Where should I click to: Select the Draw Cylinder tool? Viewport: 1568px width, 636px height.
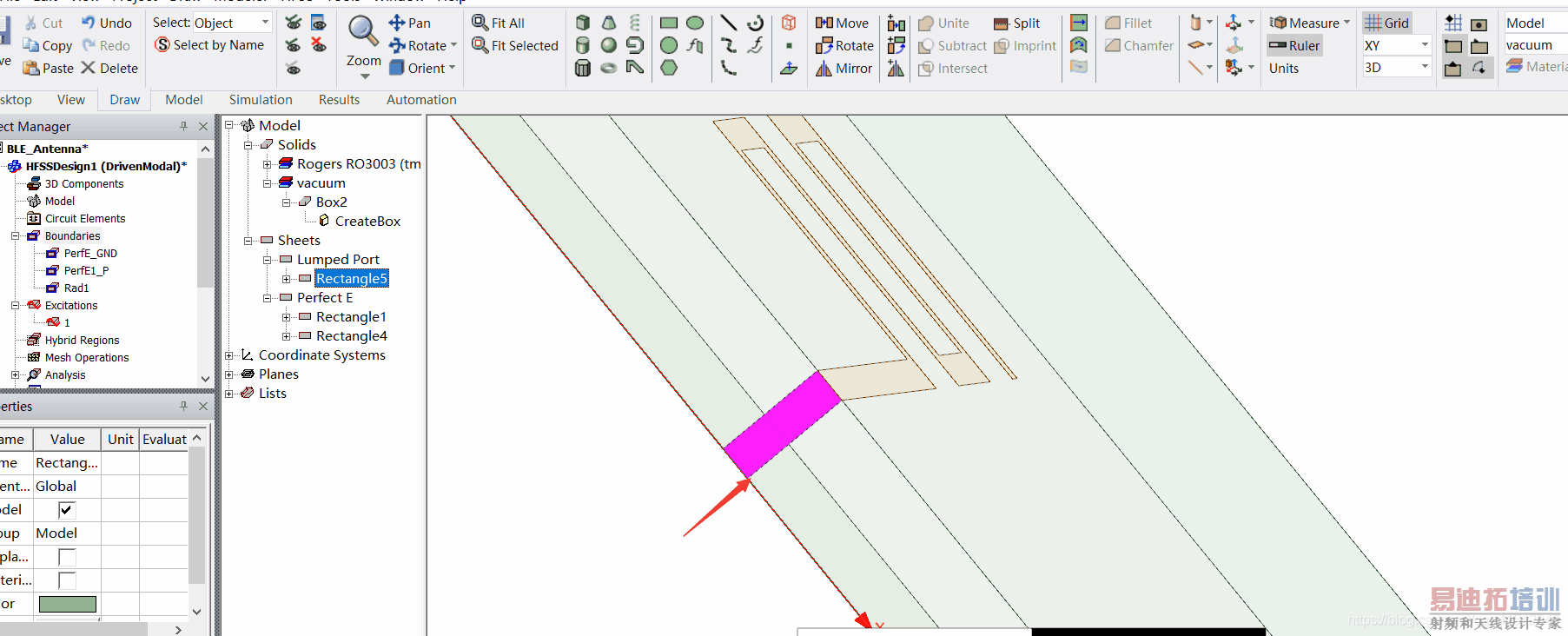[x=583, y=45]
